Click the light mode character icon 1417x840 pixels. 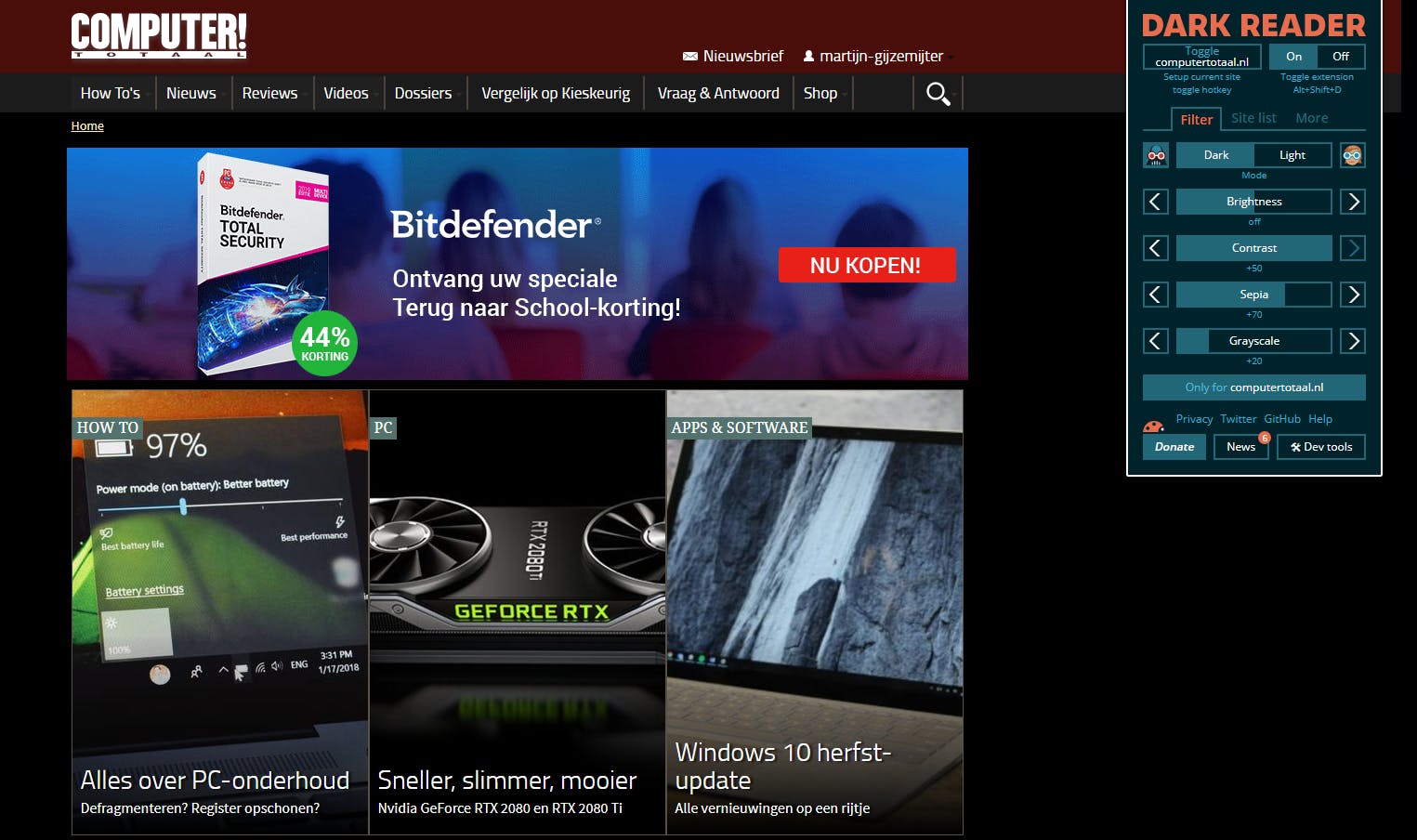(x=1352, y=155)
